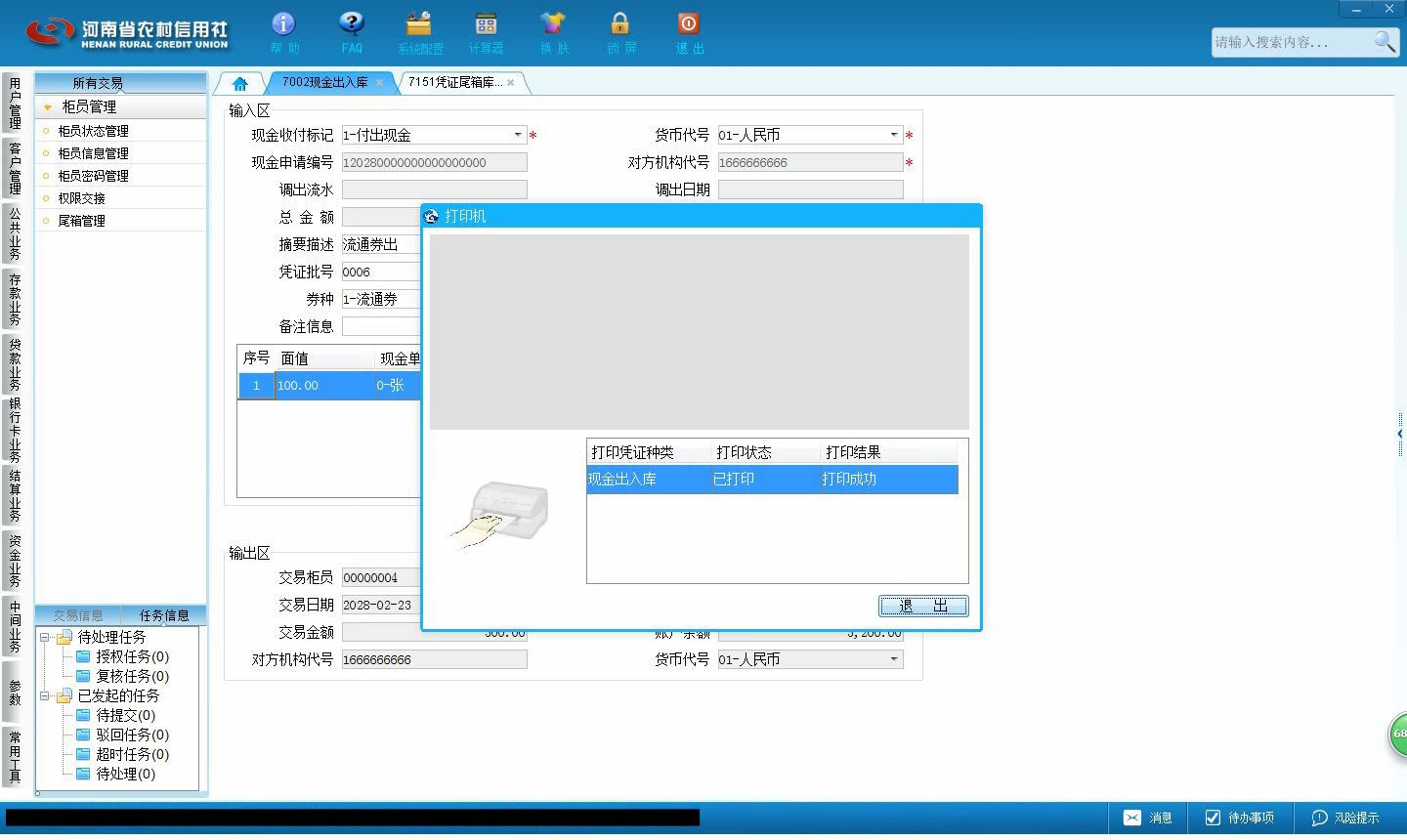This screenshot has width=1407, height=840.
Task: Select the 公共业务 side tab
Action: (x=14, y=233)
